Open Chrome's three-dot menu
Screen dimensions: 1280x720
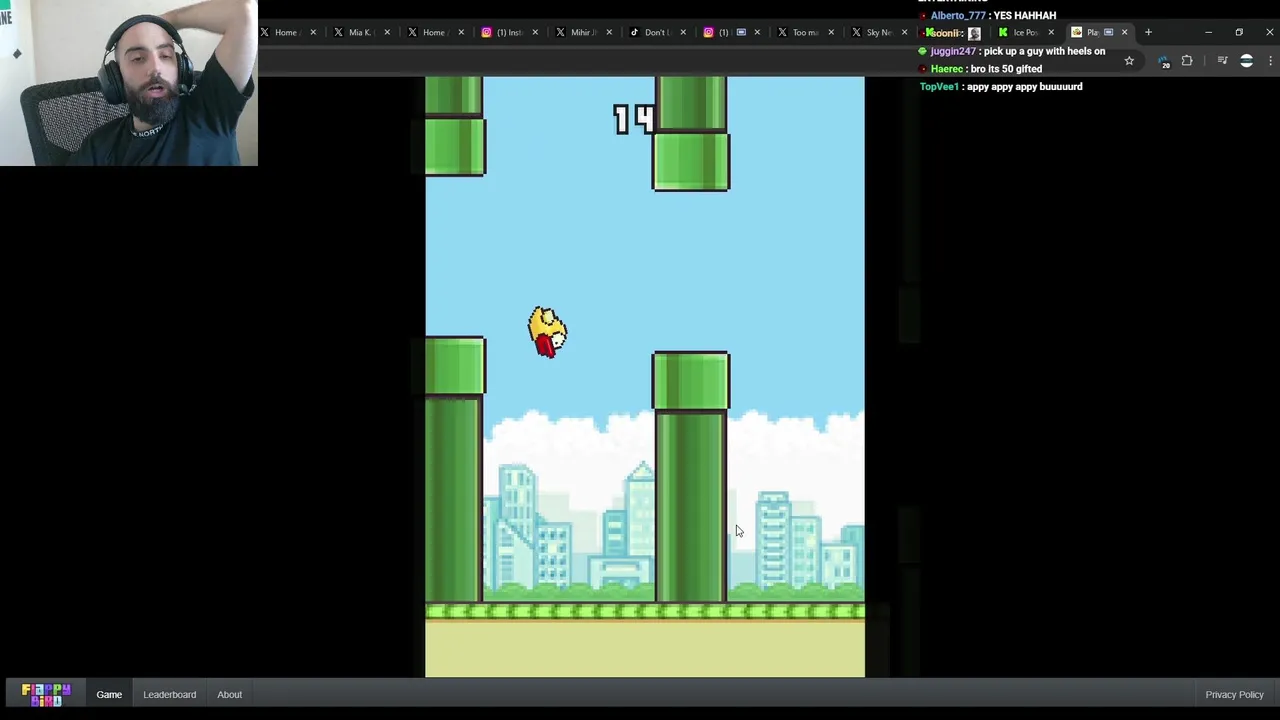pos(1270,61)
